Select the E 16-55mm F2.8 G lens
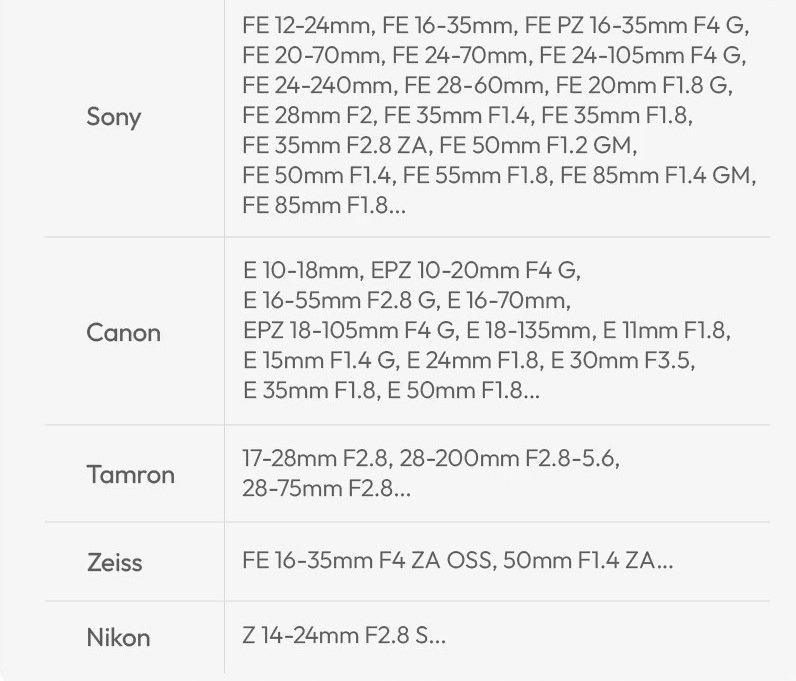The width and height of the screenshot is (796, 681). [340, 300]
